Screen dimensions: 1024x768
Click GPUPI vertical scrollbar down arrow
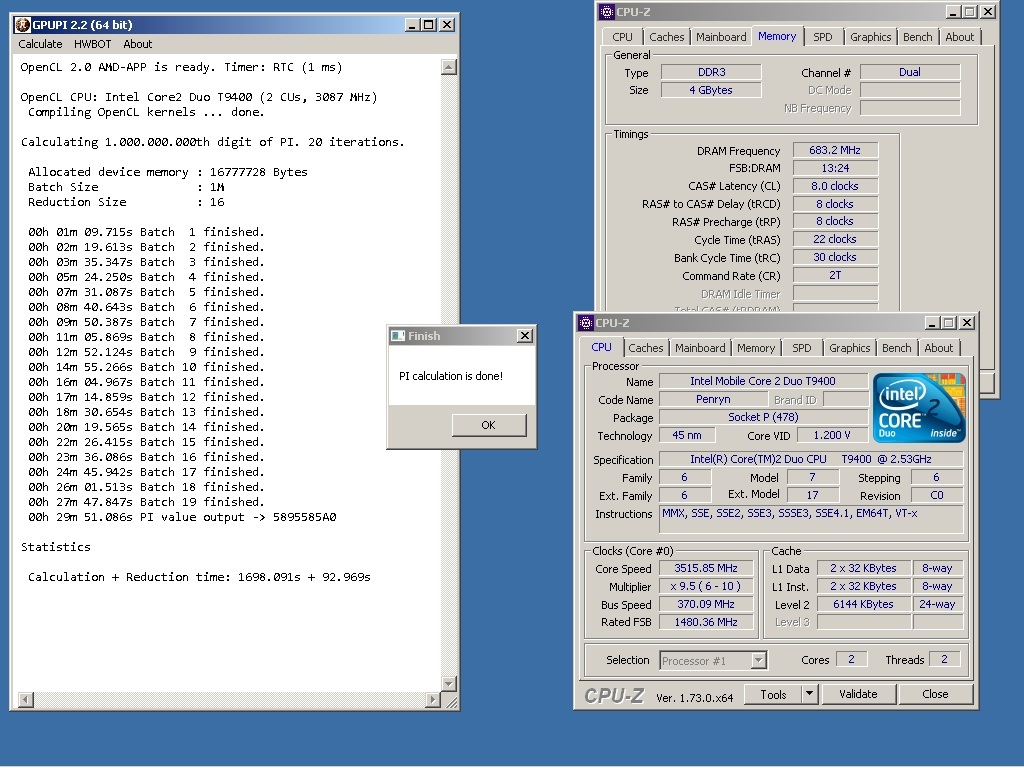click(449, 684)
